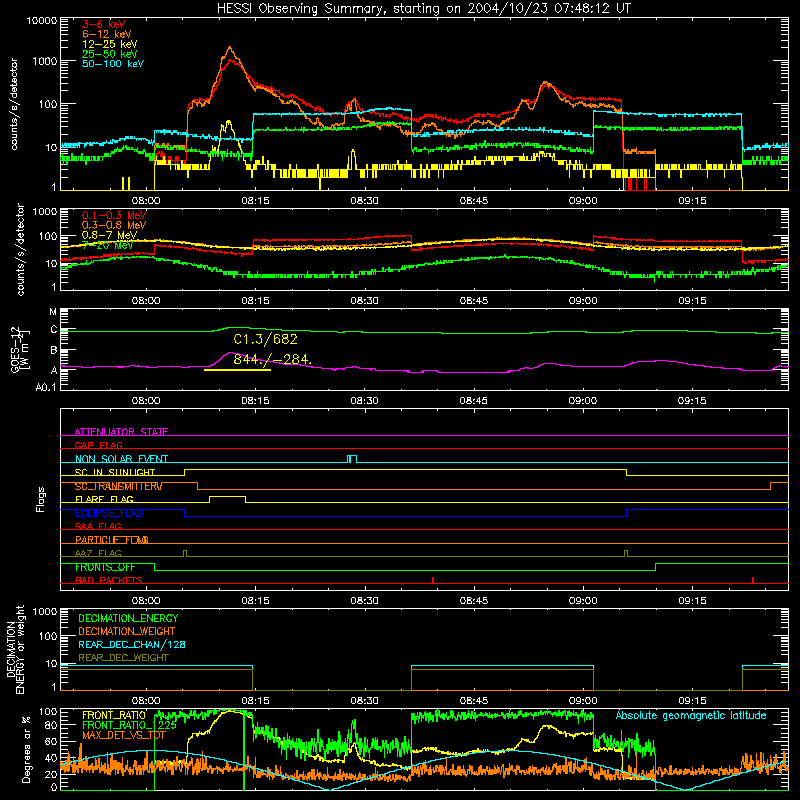Screen dimensions: 800x800
Task: Click the M class tick on GOES axis
Action: pyautogui.click(x=53, y=311)
